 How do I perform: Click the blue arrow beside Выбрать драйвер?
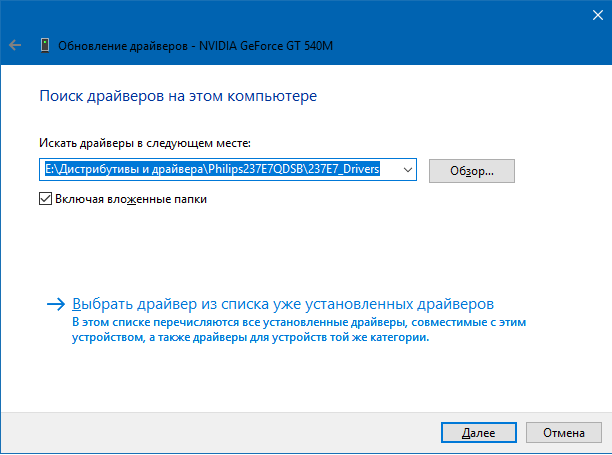coord(56,304)
